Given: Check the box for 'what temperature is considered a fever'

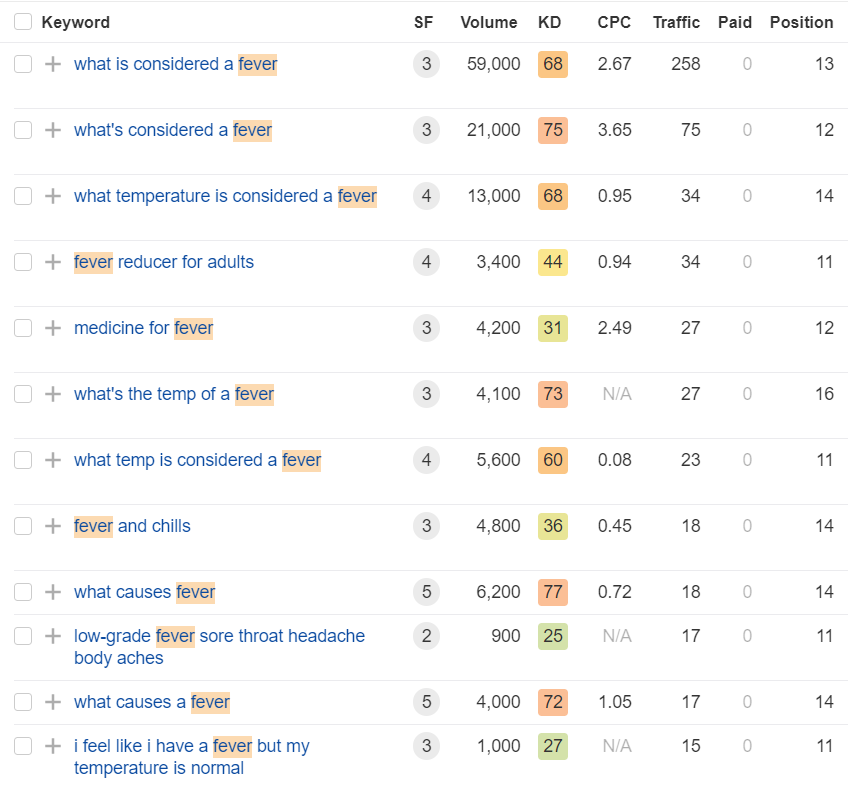Looking at the screenshot, I should tap(23, 196).
